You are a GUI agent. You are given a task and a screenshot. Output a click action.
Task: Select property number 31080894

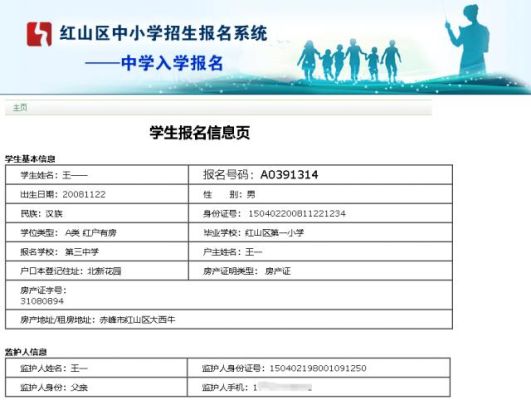click(x=42, y=301)
